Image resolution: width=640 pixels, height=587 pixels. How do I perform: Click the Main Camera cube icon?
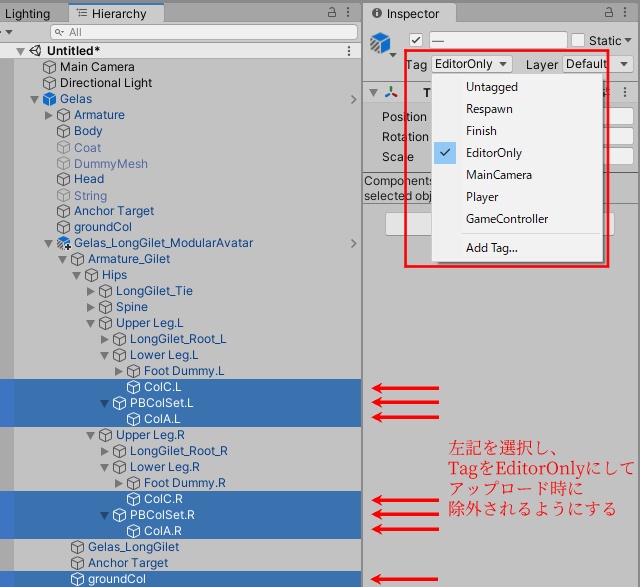pos(49,67)
